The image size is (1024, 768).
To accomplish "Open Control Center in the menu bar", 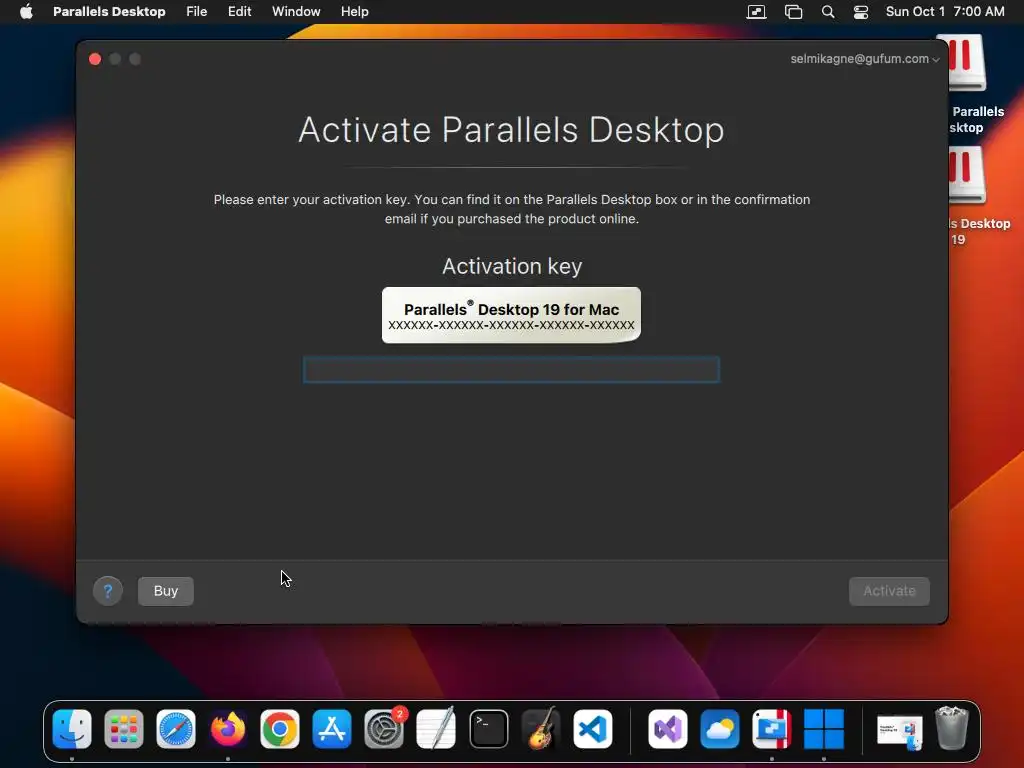I will (x=861, y=12).
